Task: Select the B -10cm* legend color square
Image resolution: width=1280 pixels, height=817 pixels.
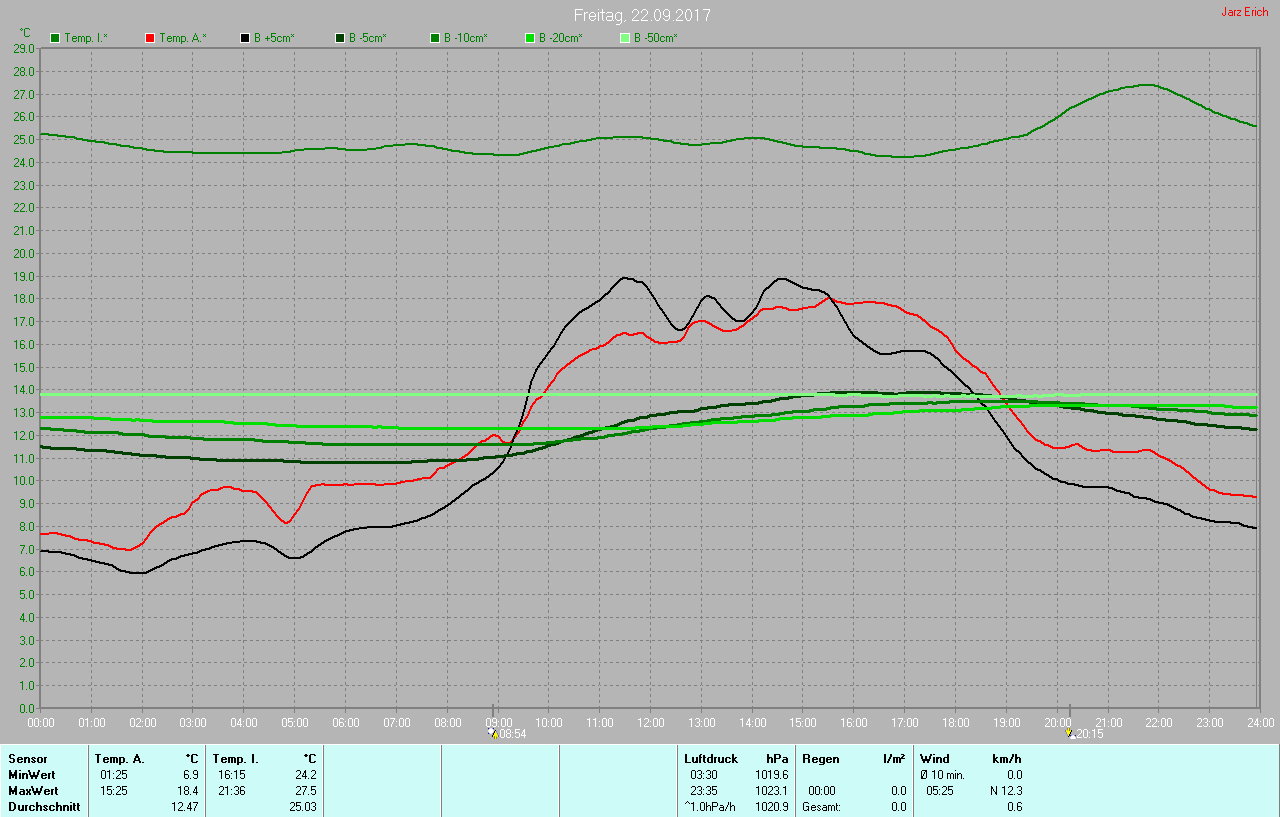Action: point(435,38)
